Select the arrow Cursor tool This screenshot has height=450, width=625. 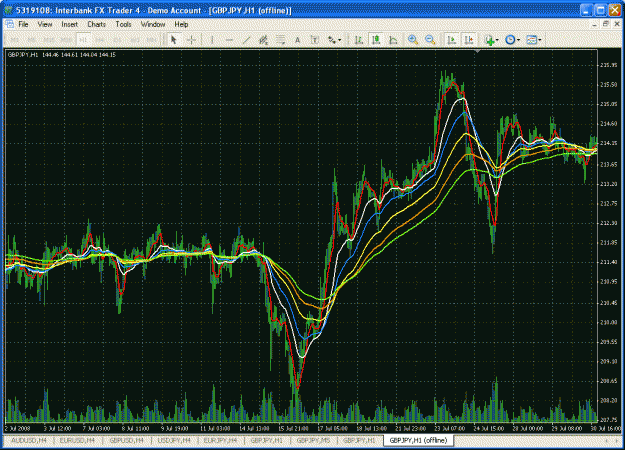tap(173, 40)
